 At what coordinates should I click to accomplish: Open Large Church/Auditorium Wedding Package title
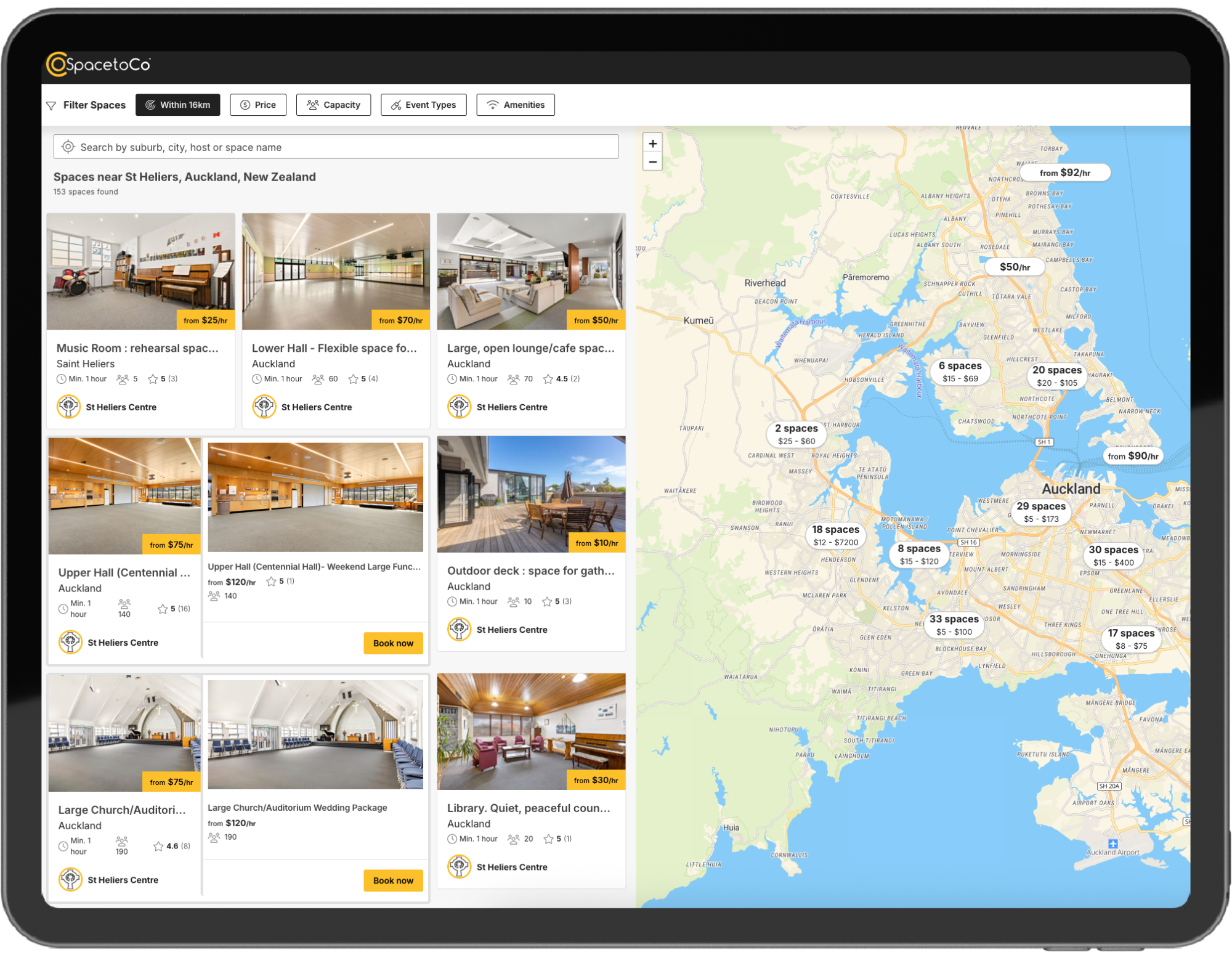[298, 808]
